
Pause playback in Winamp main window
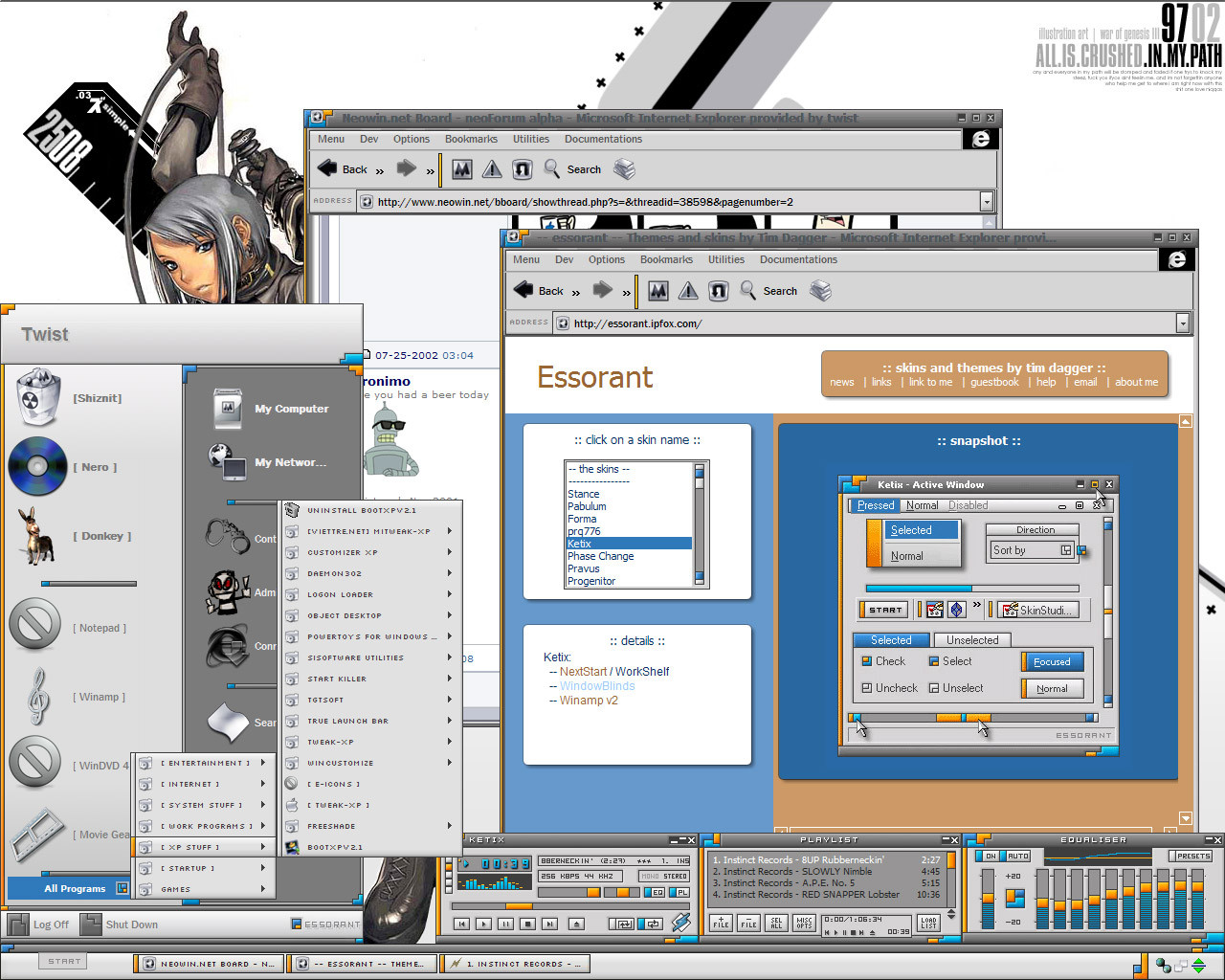(x=505, y=924)
